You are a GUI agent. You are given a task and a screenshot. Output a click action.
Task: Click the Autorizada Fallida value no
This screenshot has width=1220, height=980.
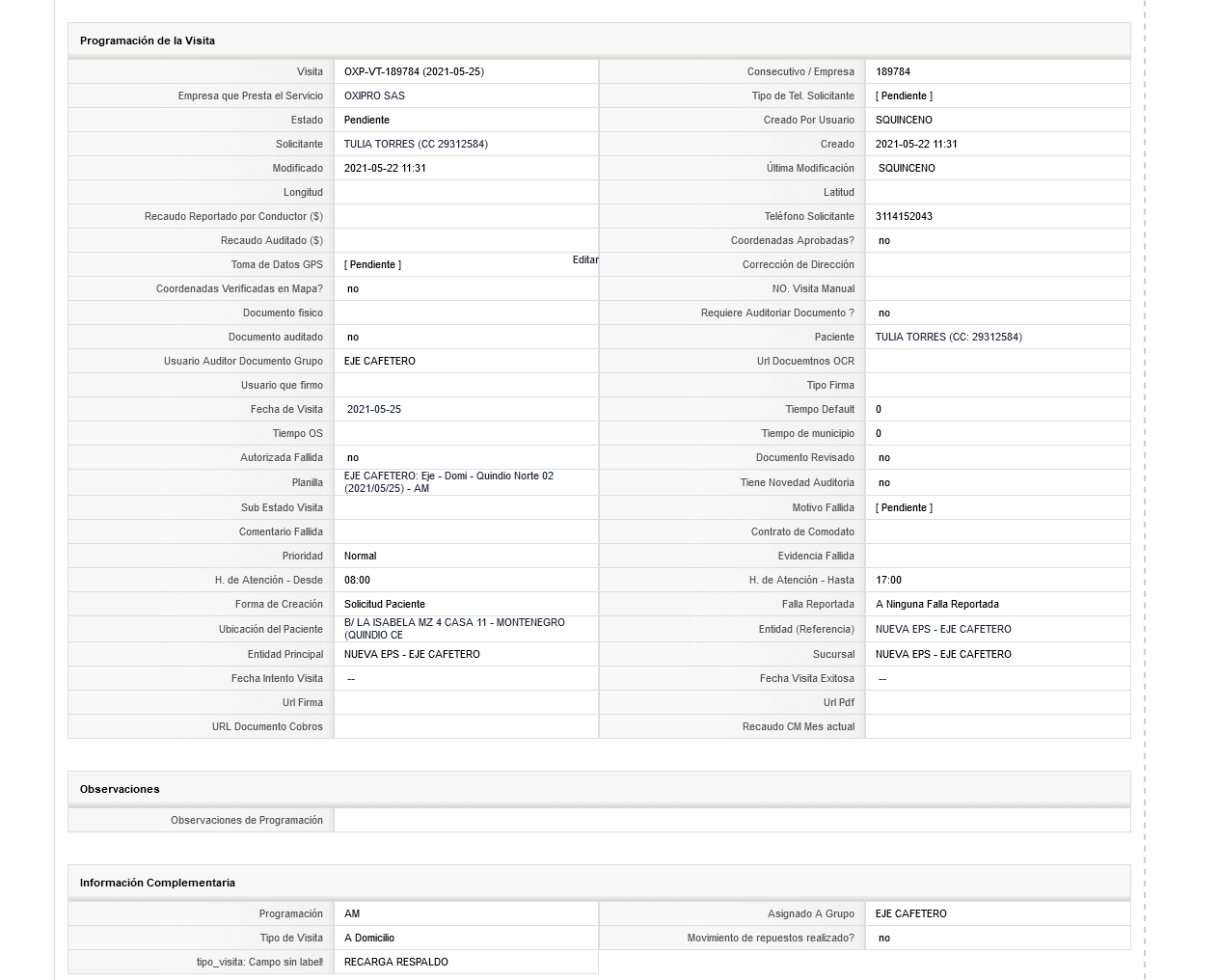[353, 457]
